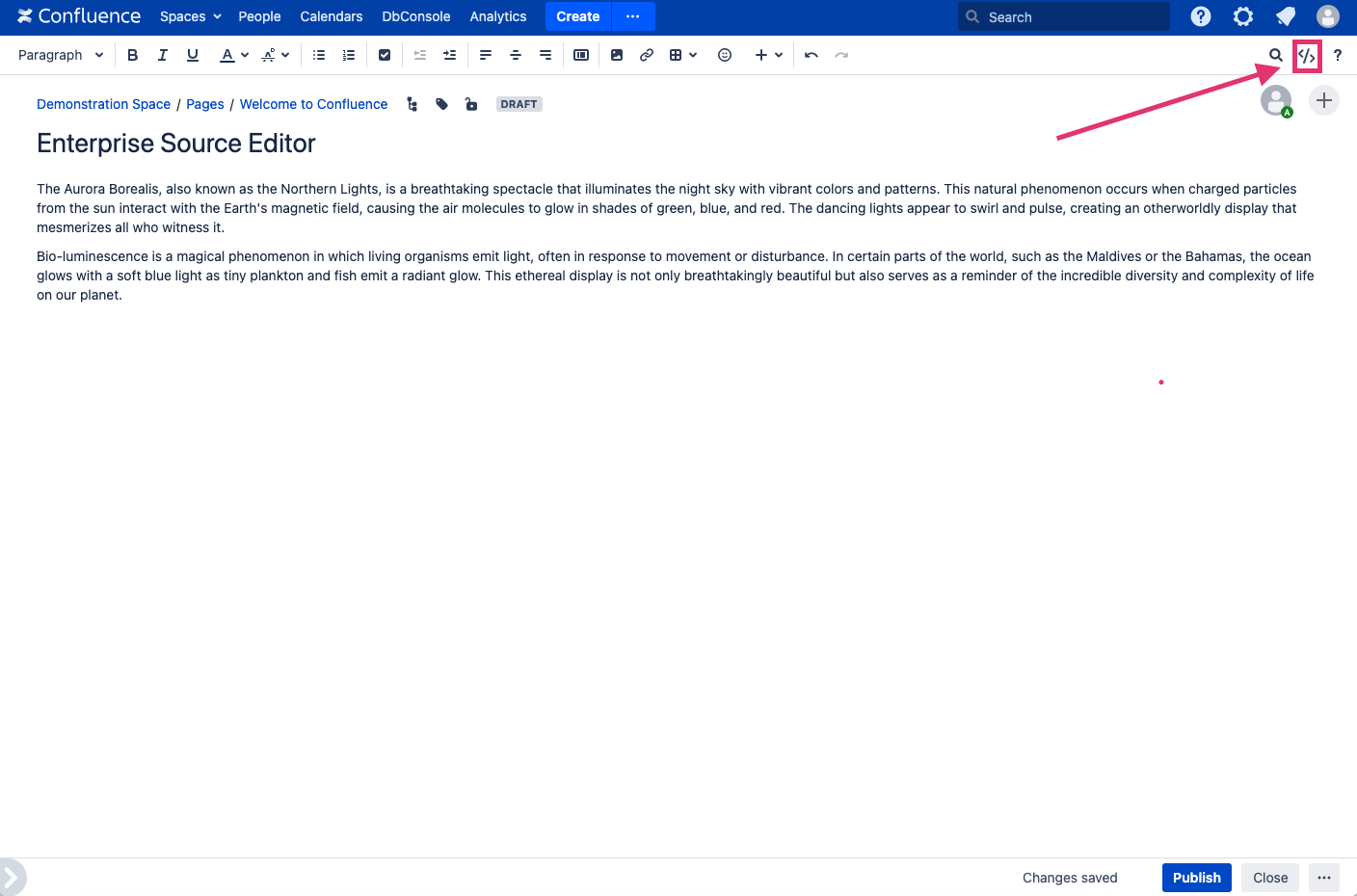
Task: Select the Source Editor icon
Action: (1307, 55)
